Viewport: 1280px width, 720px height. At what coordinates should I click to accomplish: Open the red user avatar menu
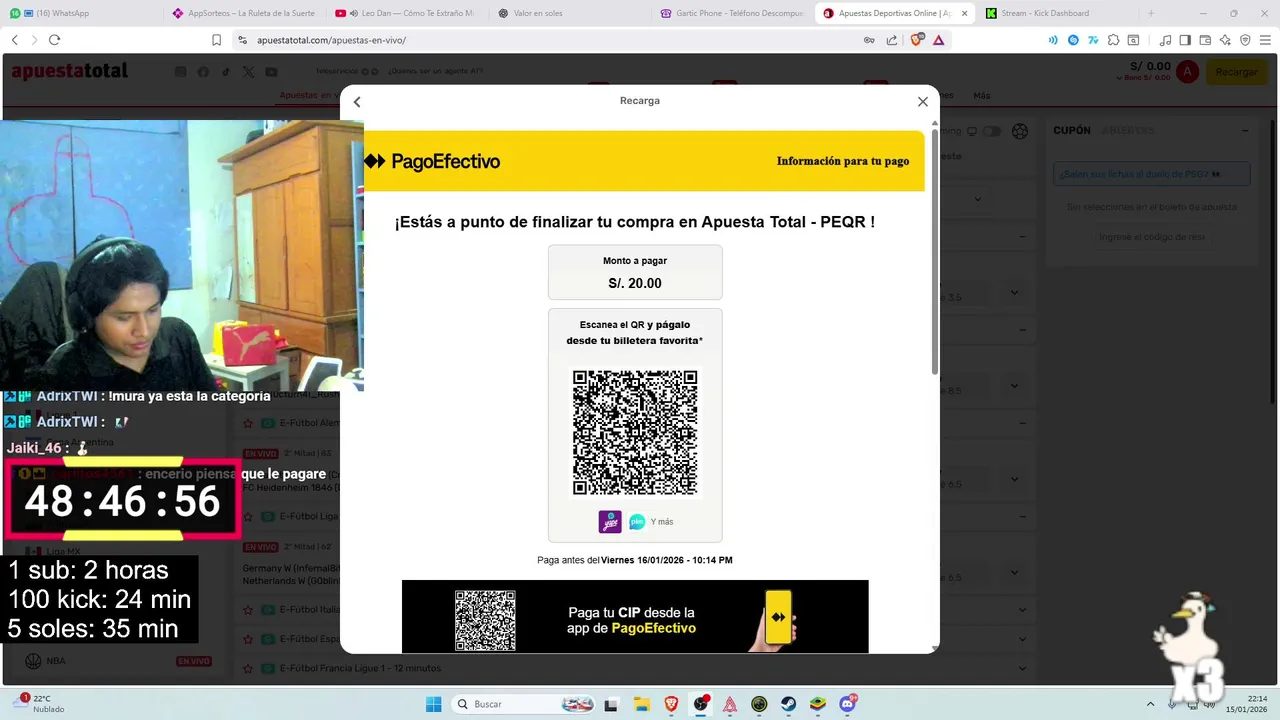tap(1187, 72)
